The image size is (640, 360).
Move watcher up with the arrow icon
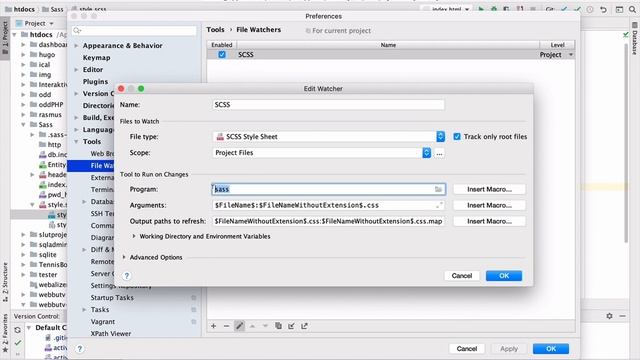(253, 326)
